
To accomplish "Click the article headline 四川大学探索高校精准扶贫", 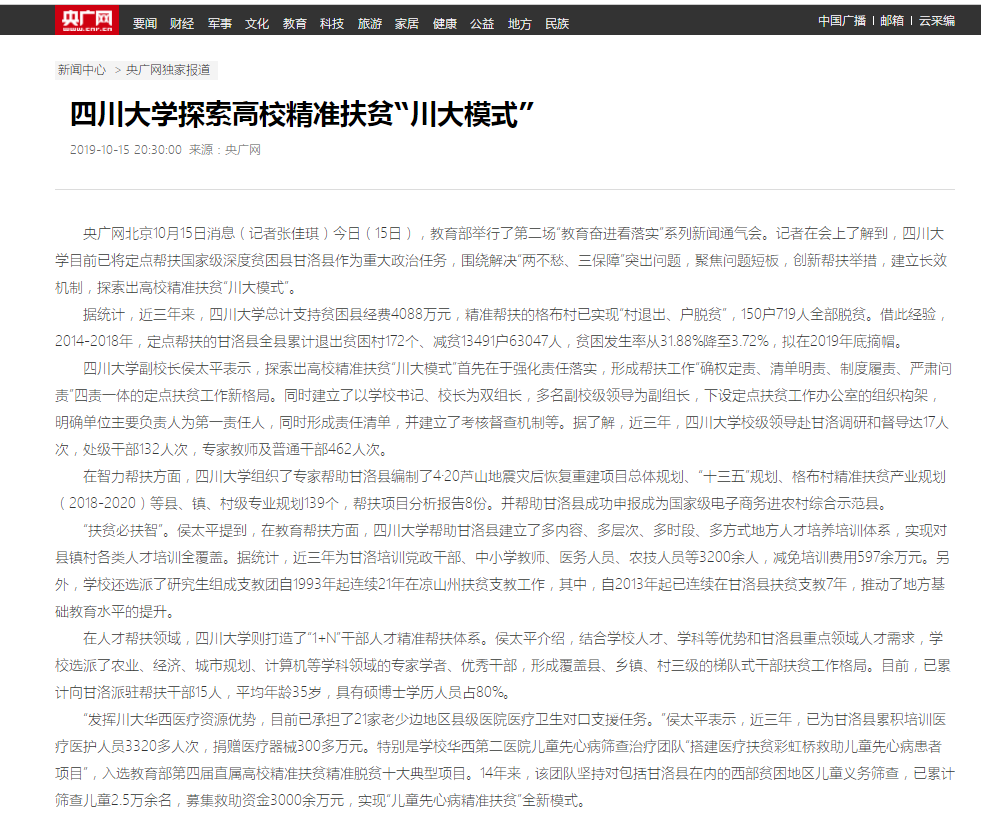I will [x=302, y=114].
